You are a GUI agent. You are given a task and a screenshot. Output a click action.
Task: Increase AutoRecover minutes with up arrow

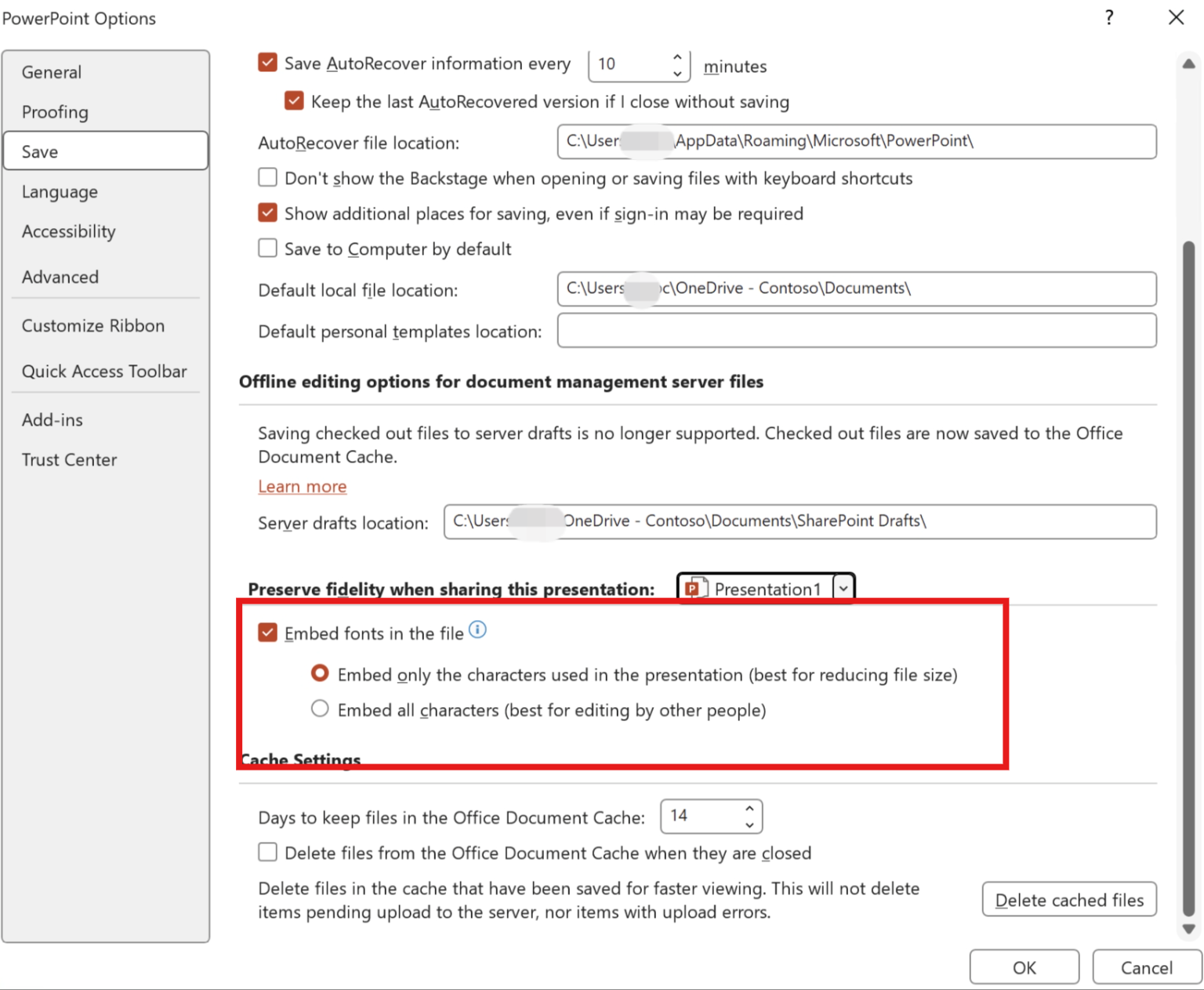(x=677, y=57)
